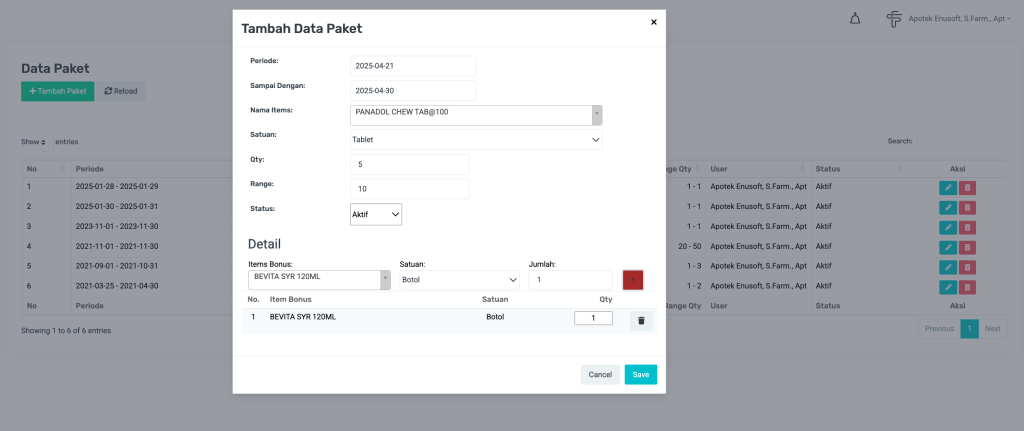Click the Periode date field
Viewport: 1024px width, 431px height.
coord(413,65)
